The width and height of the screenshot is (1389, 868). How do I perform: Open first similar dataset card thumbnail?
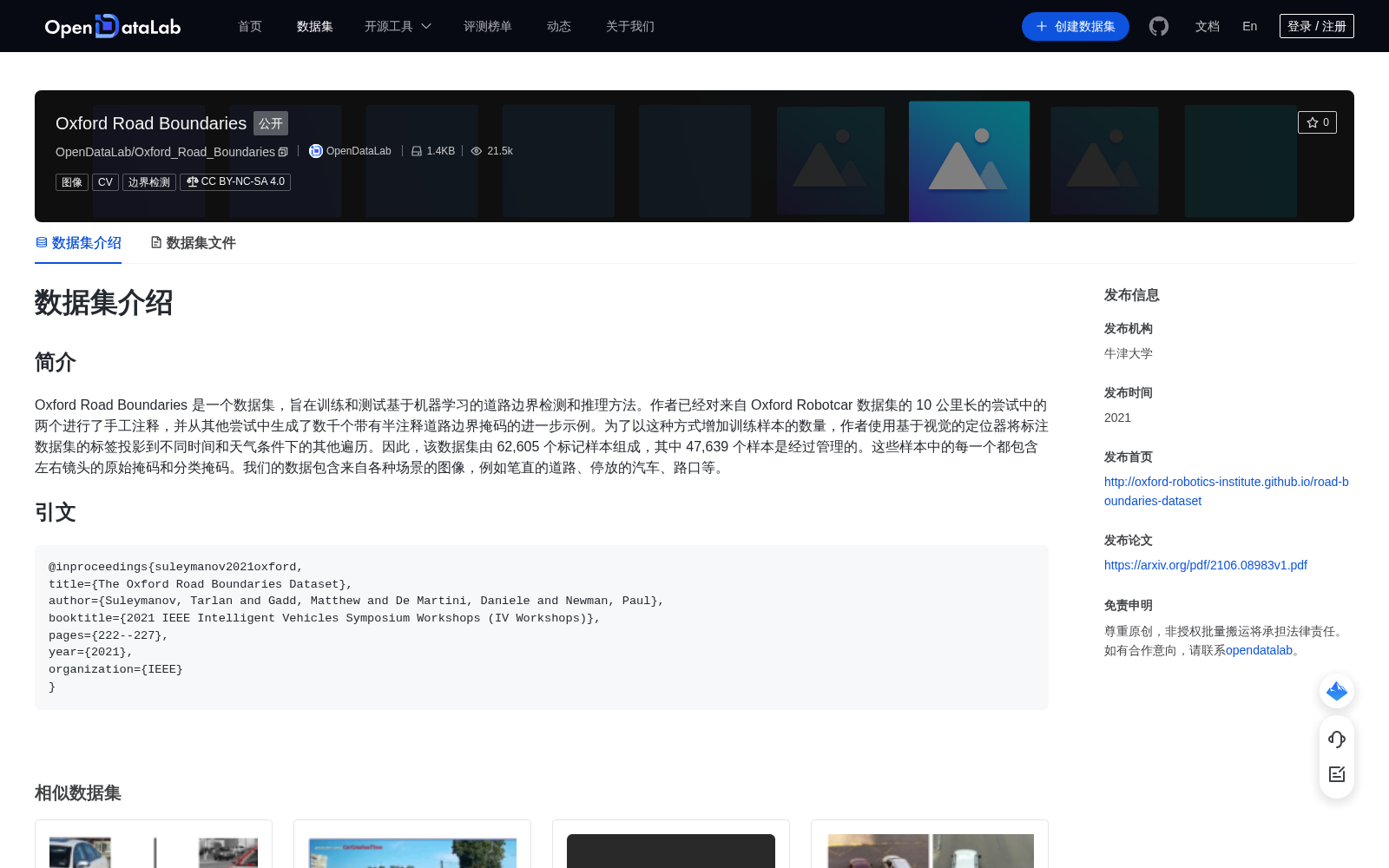[x=154, y=851]
